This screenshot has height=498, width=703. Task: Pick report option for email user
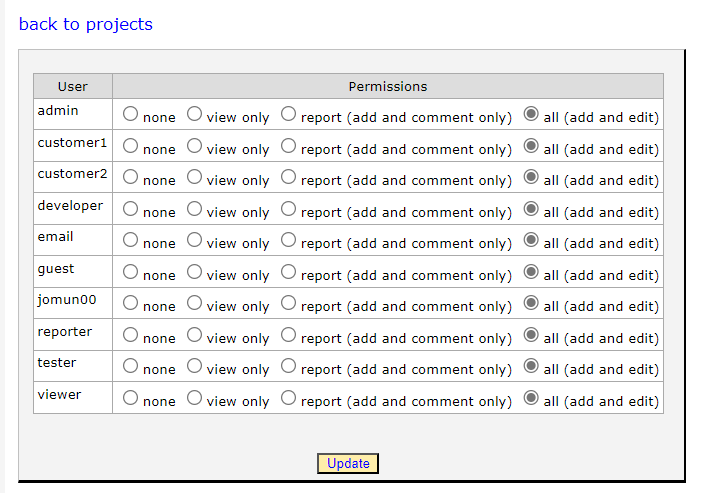[288, 240]
